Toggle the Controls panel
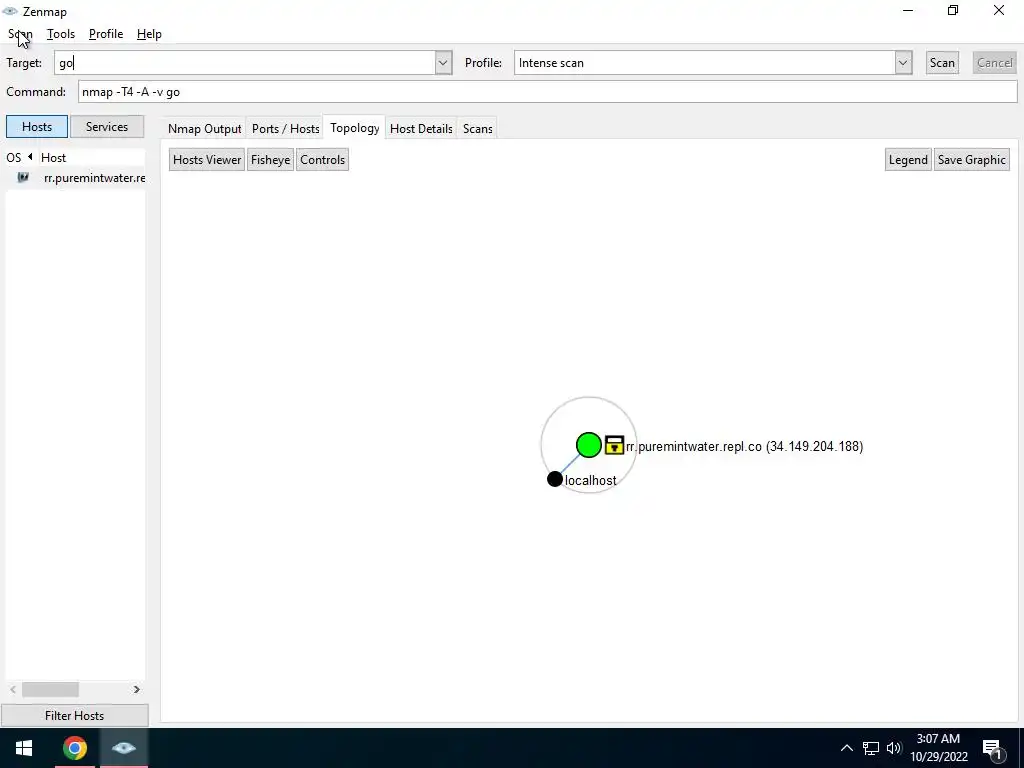1024x768 pixels. click(x=322, y=160)
